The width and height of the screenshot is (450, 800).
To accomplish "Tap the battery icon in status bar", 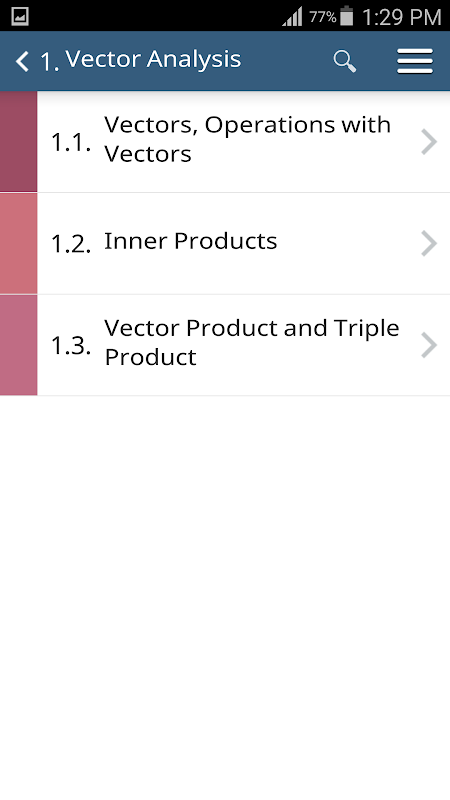I will click(x=346, y=16).
